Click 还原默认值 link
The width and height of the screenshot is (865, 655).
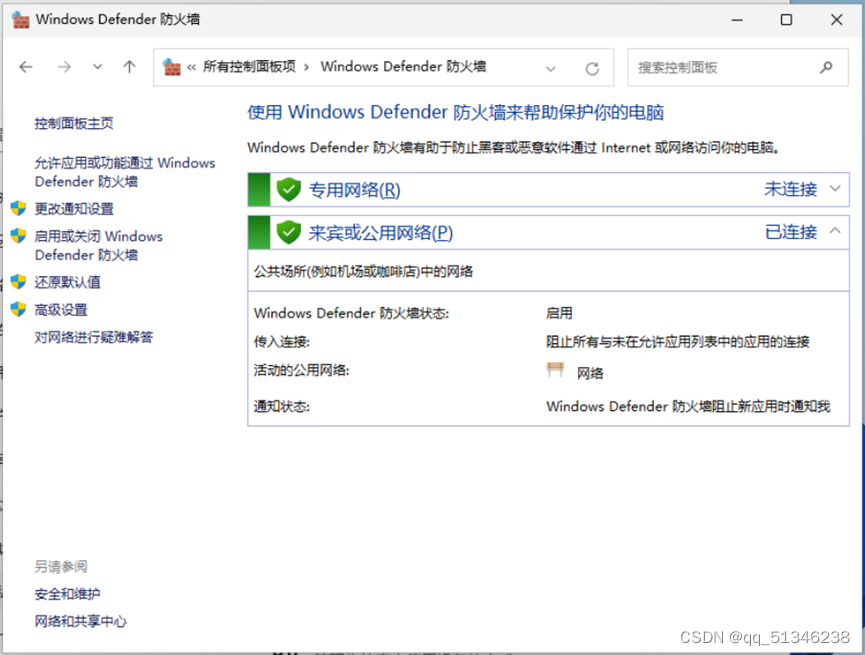(67, 282)
